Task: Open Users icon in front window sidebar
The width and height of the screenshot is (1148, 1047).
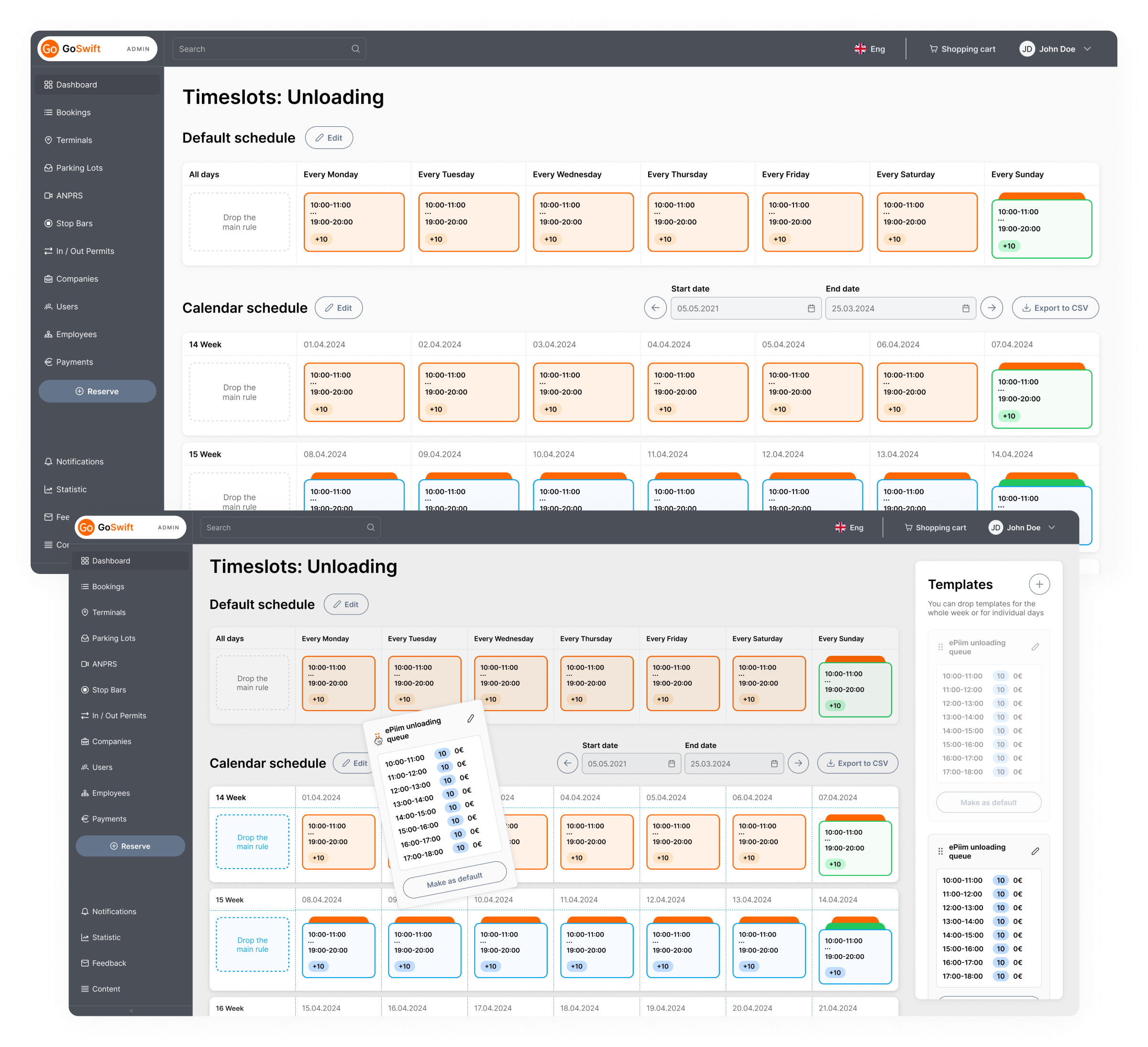Action: point(85,767)
